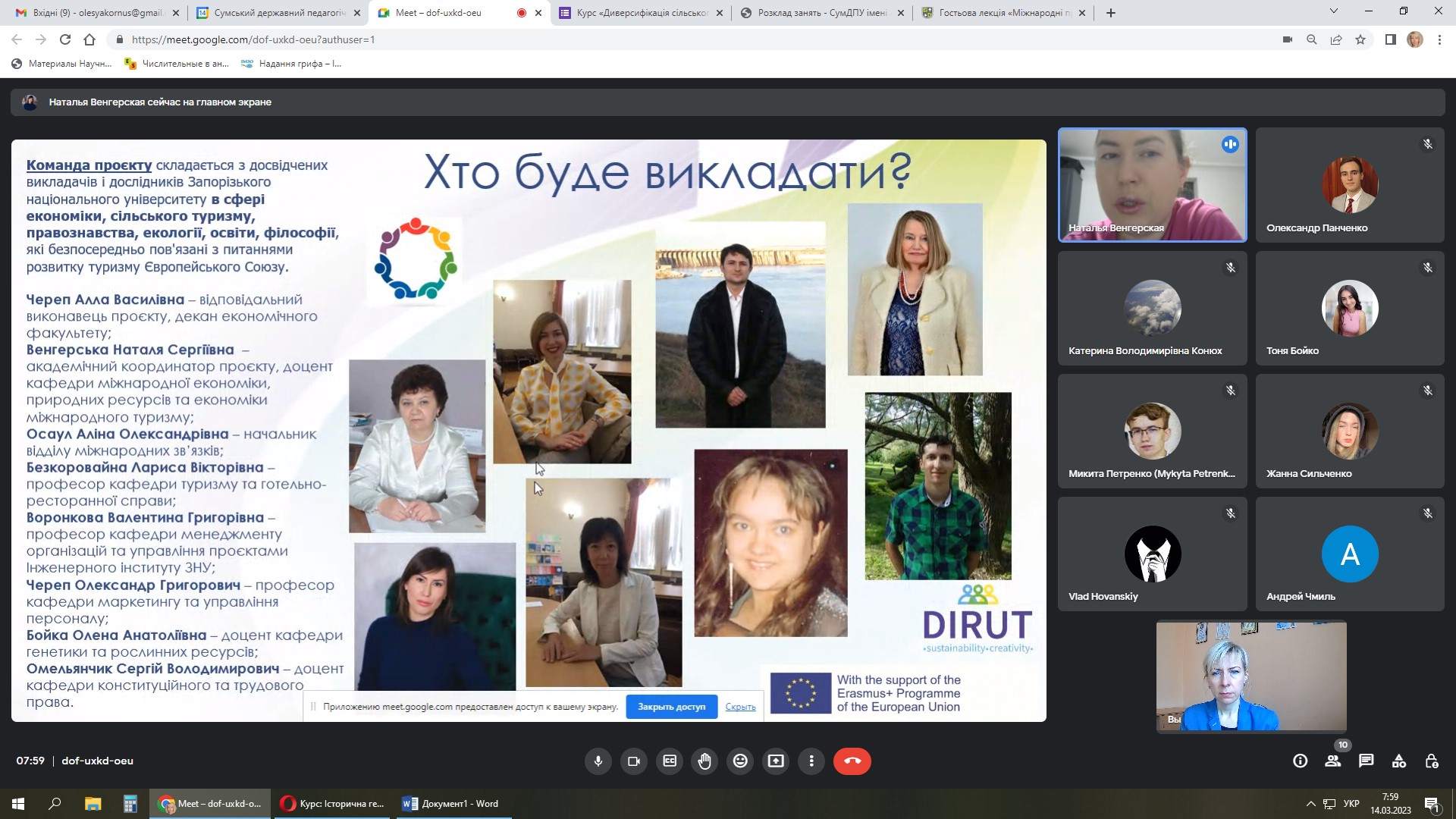Select Олександр Панченко participant tile
The height and width of the screenshot is (819, 1456).
(1349, 186)
